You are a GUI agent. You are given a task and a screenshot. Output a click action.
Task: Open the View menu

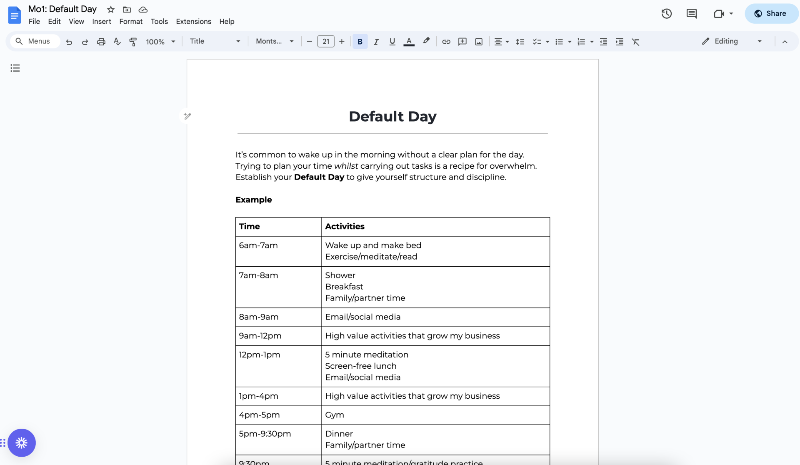tap(77, 21)
